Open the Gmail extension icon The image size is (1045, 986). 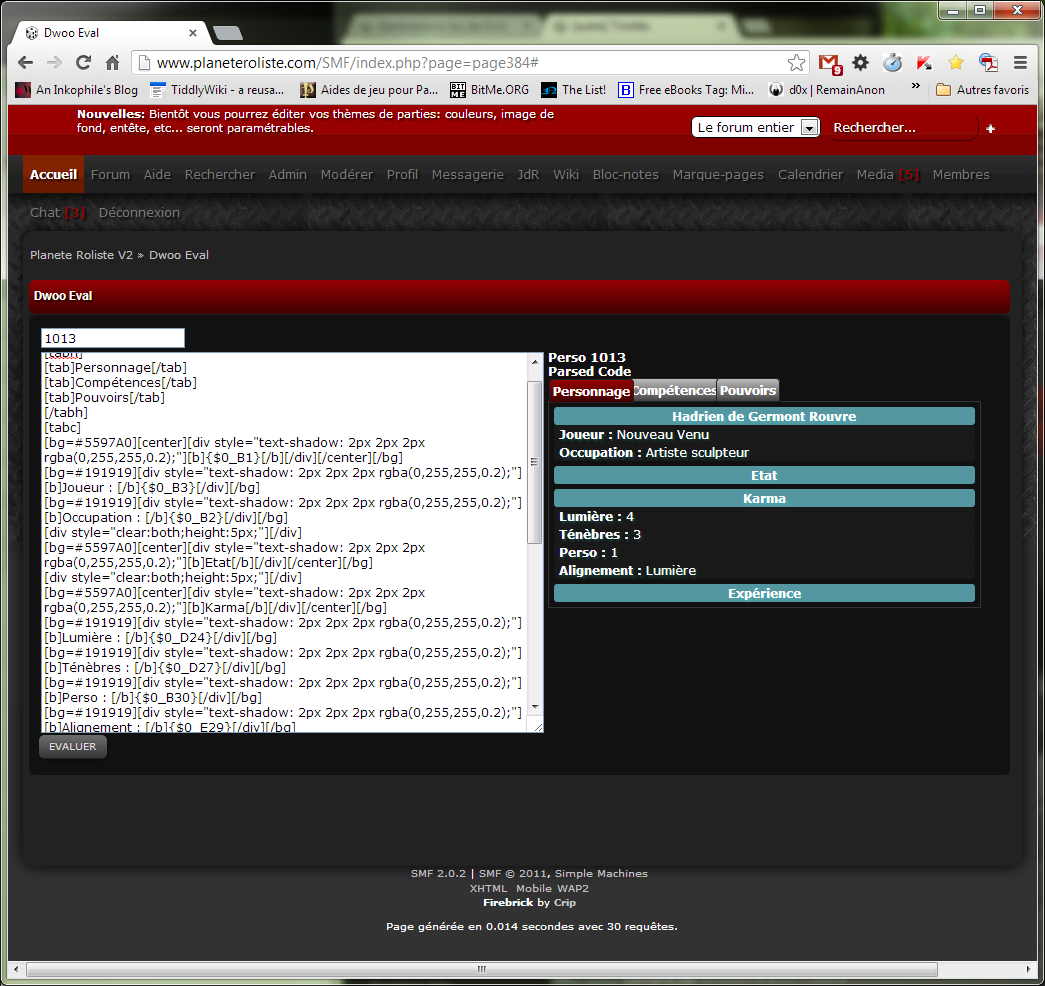point(829,63)
